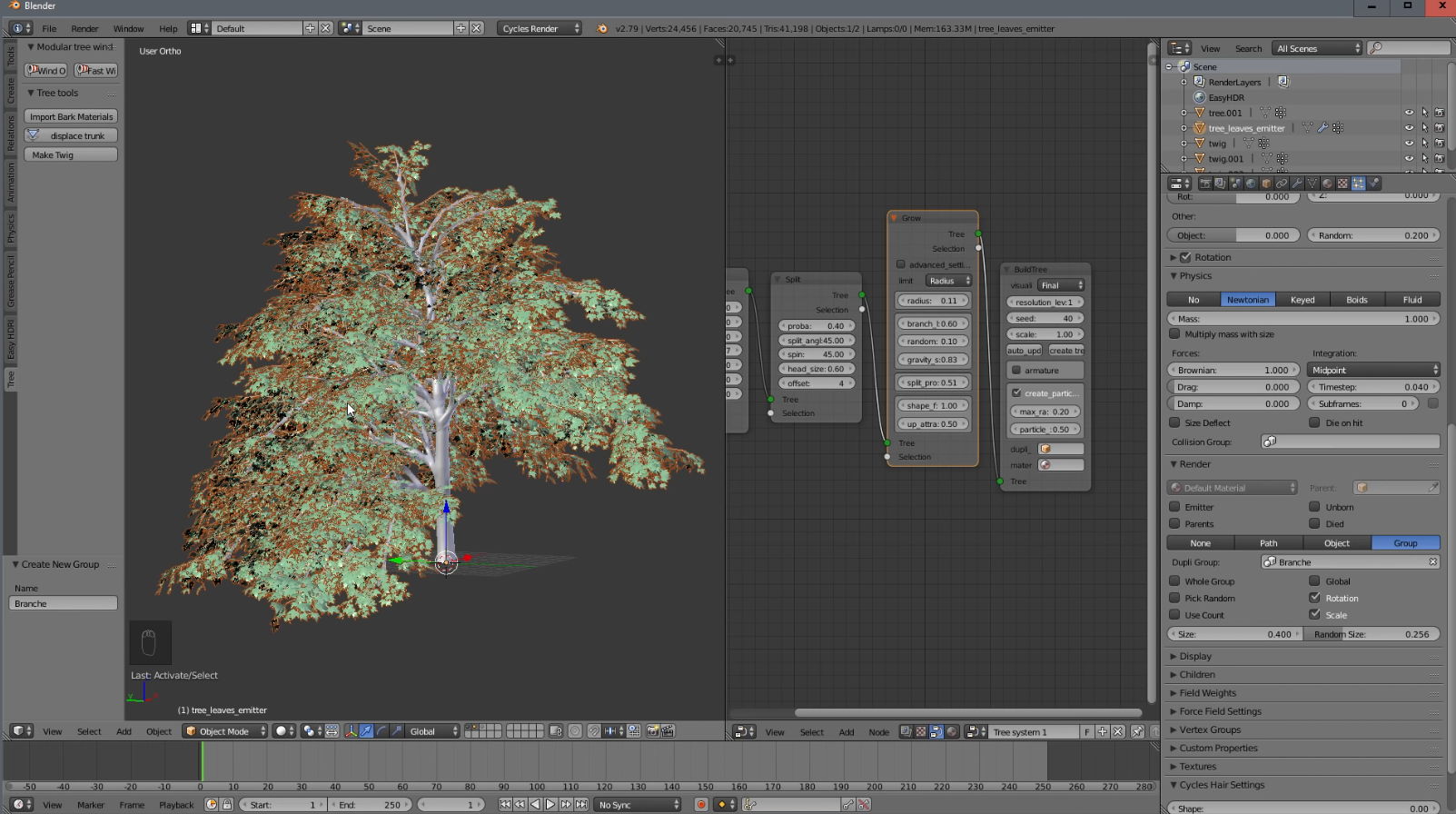Screen dimensions: 1456x814
Task: Click the translate manipulator arrow icon
Action: pyautogui.click(x=366, y=731)
